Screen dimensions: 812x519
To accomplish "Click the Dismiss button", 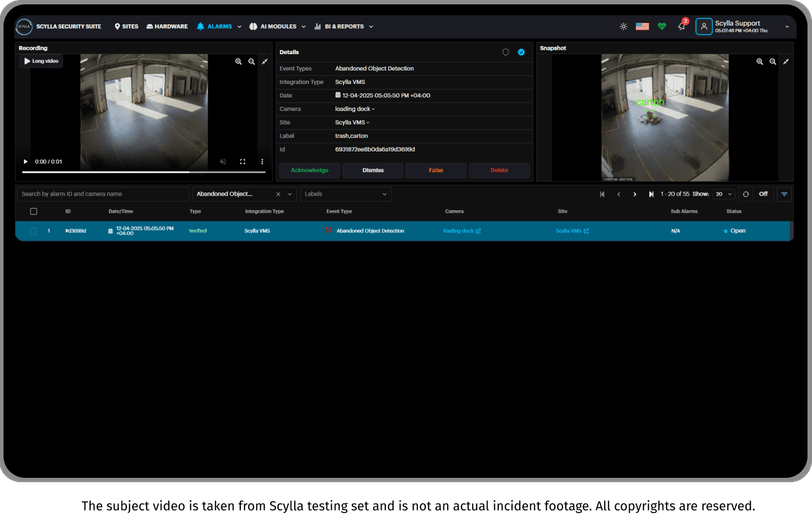I will 373,170.
